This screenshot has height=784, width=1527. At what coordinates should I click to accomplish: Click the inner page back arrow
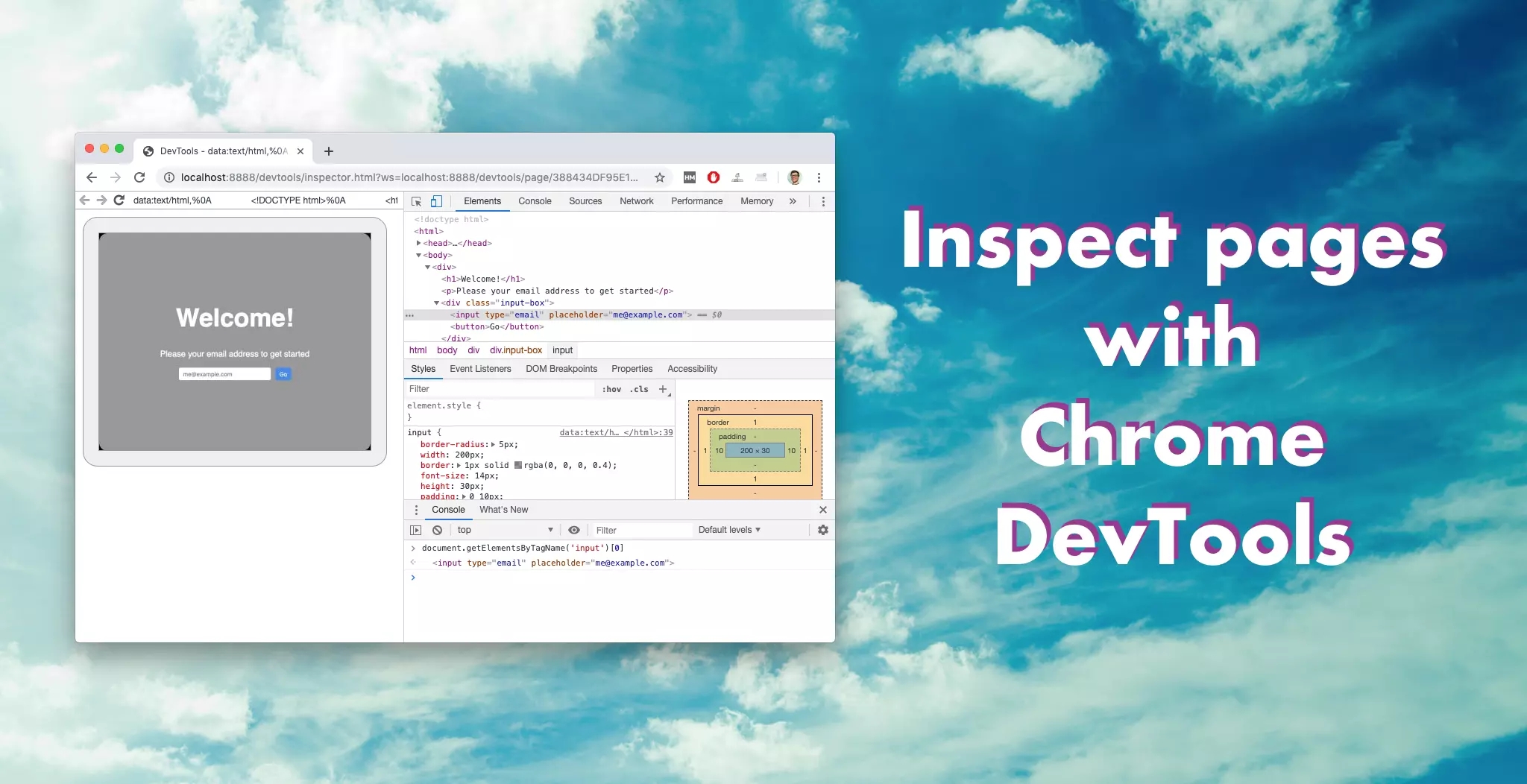coord(84,200)
